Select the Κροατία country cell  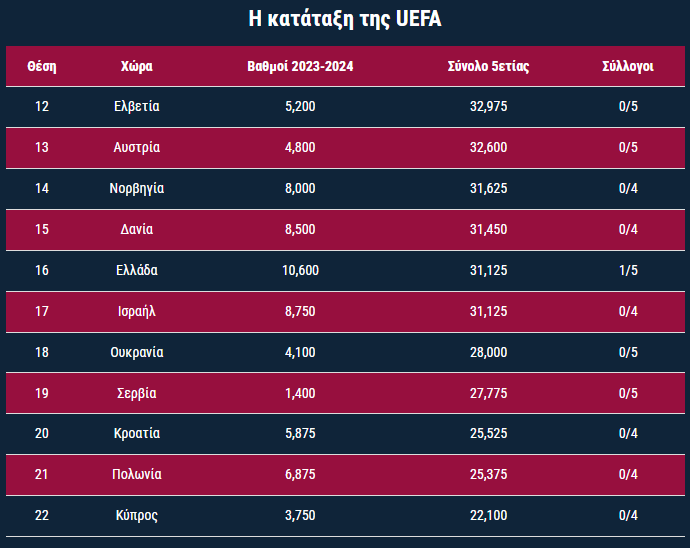[x=137, y=434]
